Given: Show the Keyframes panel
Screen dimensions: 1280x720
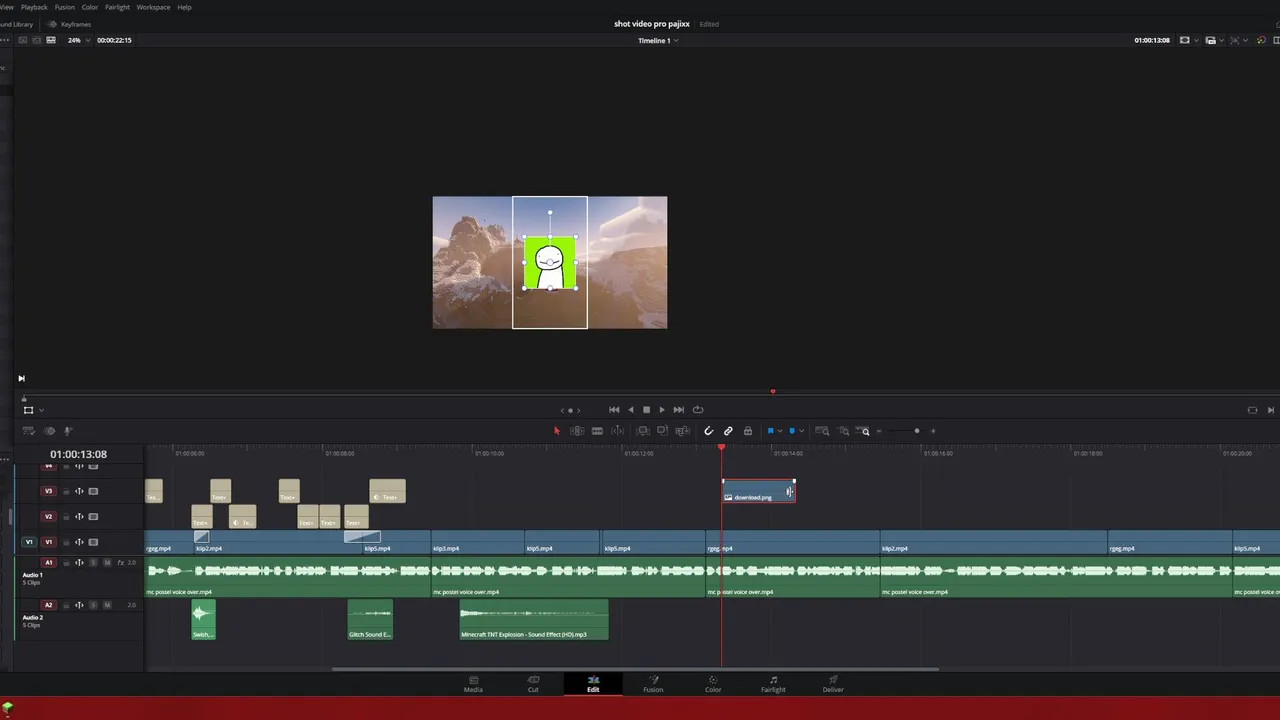Looking at the screenshot, I should [x=69, y=23].
